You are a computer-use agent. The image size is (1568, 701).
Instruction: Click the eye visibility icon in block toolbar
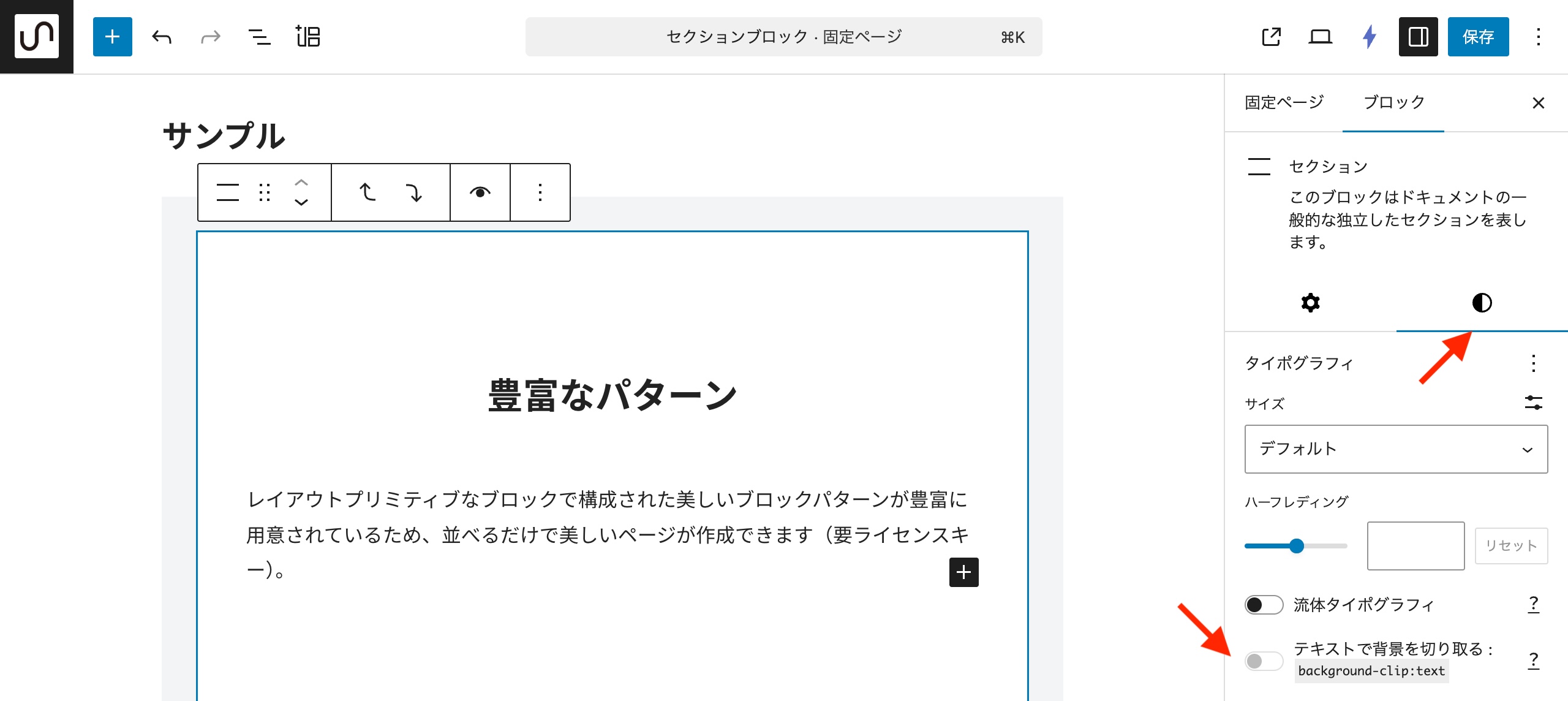pos(480,192)
